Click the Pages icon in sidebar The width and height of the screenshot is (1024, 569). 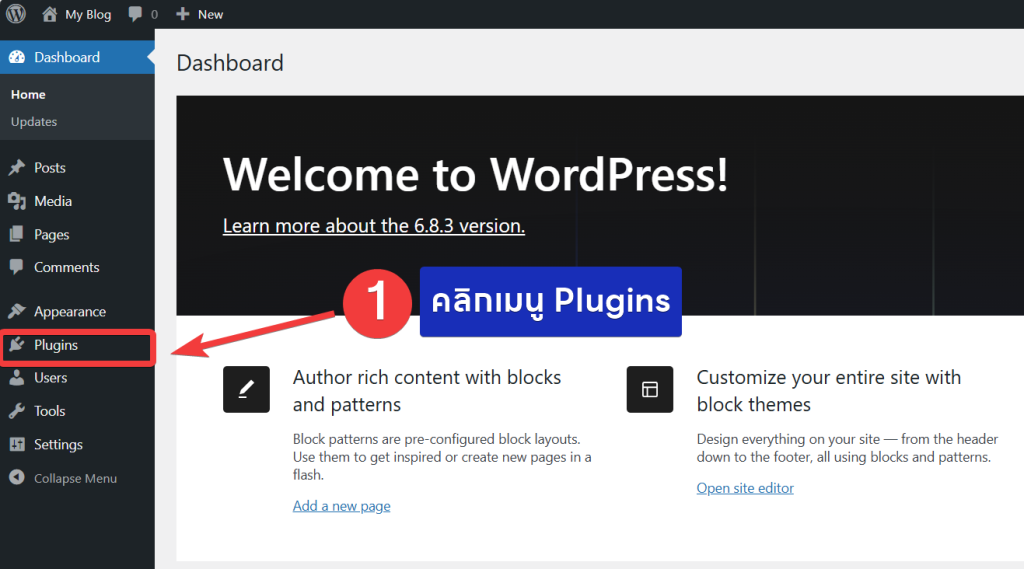pos(17,234)
